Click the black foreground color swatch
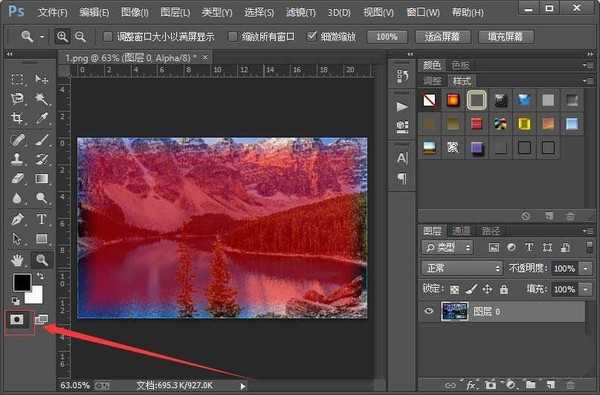The width and height of the screenshot is (600, 395). coord(22,282)
